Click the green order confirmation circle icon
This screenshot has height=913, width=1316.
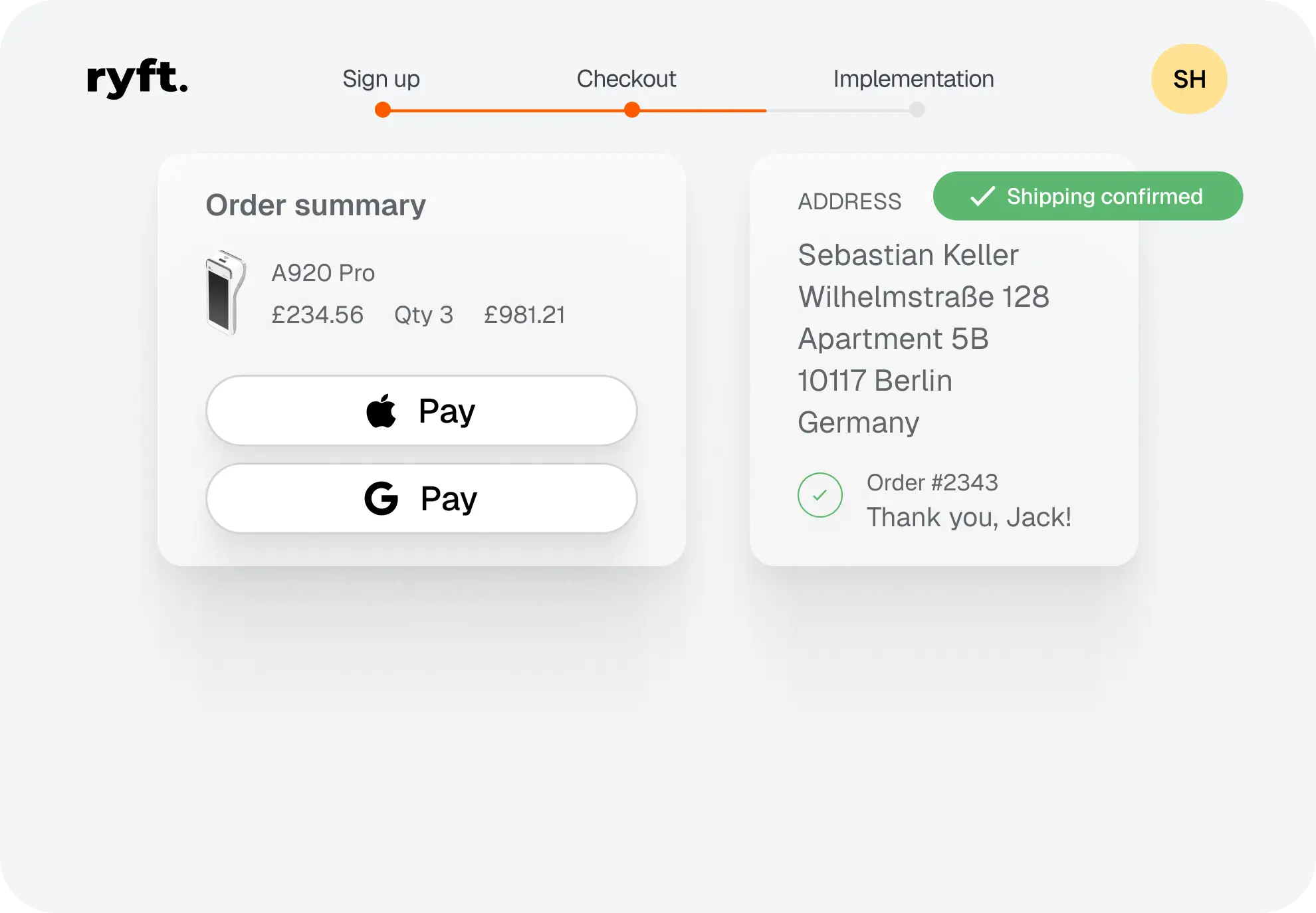820,495
